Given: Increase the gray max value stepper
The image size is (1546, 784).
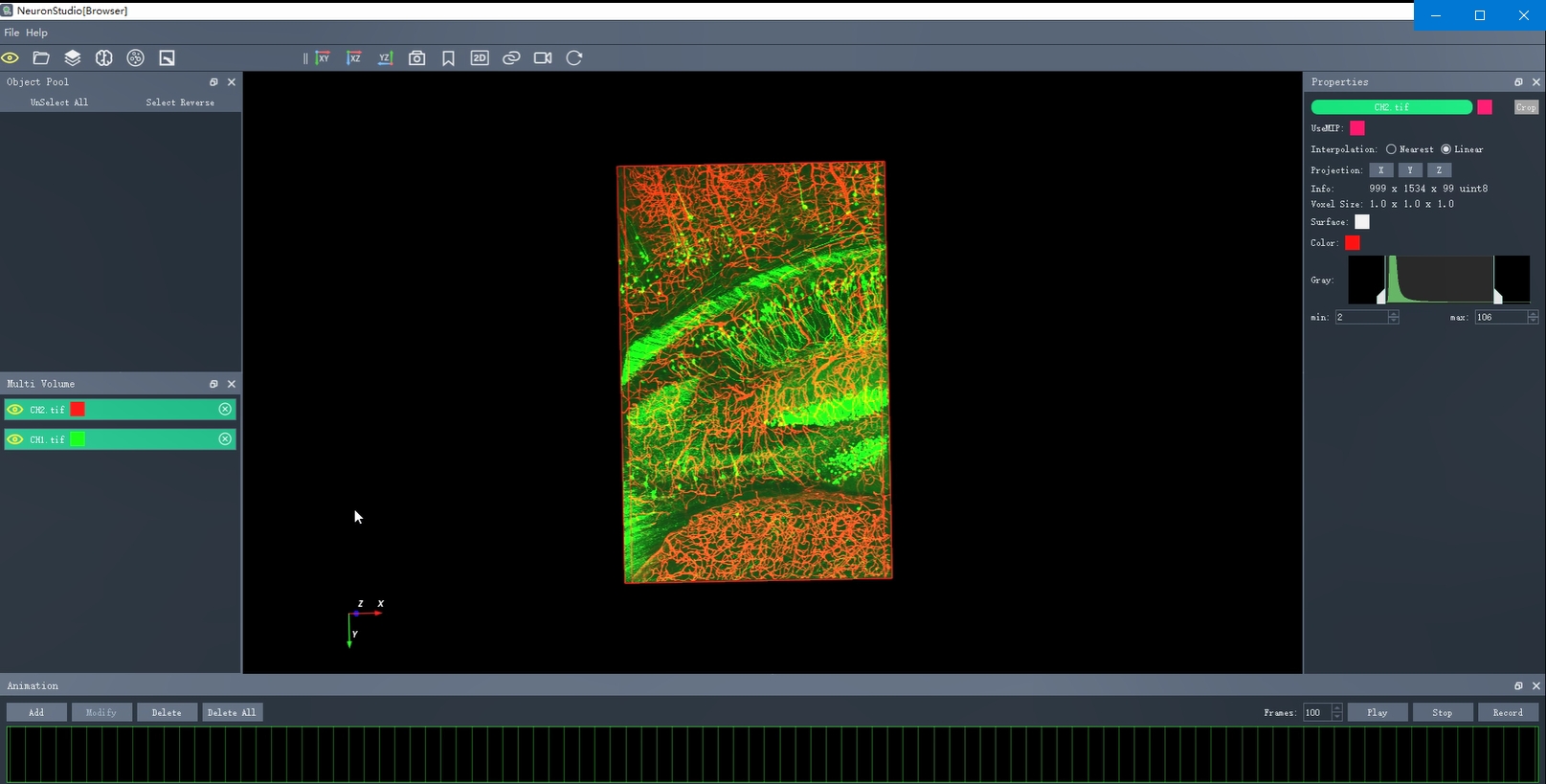Looking at the screenshot, I should point(1533,313).
